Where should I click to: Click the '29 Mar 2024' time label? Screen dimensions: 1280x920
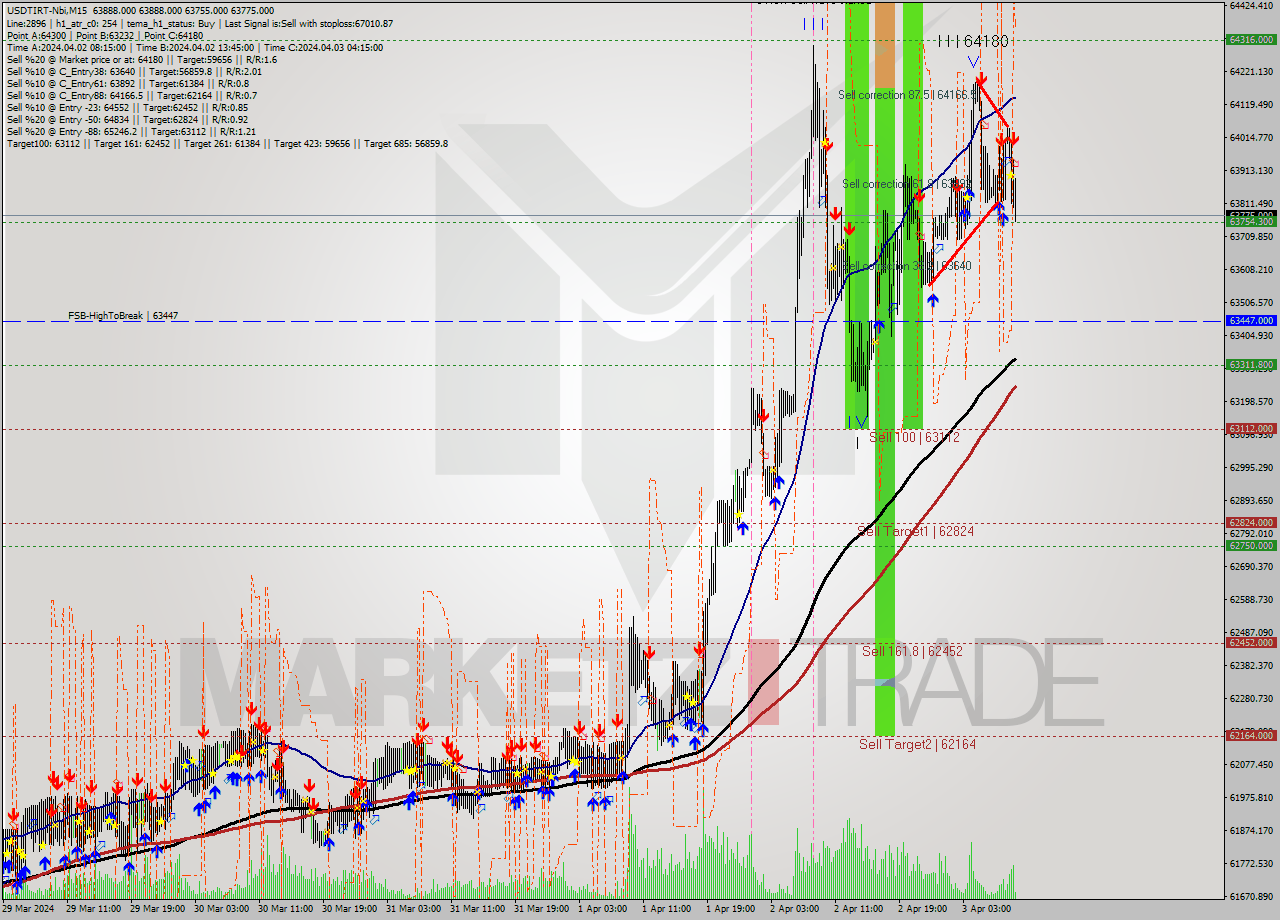[x=29, y=909]
